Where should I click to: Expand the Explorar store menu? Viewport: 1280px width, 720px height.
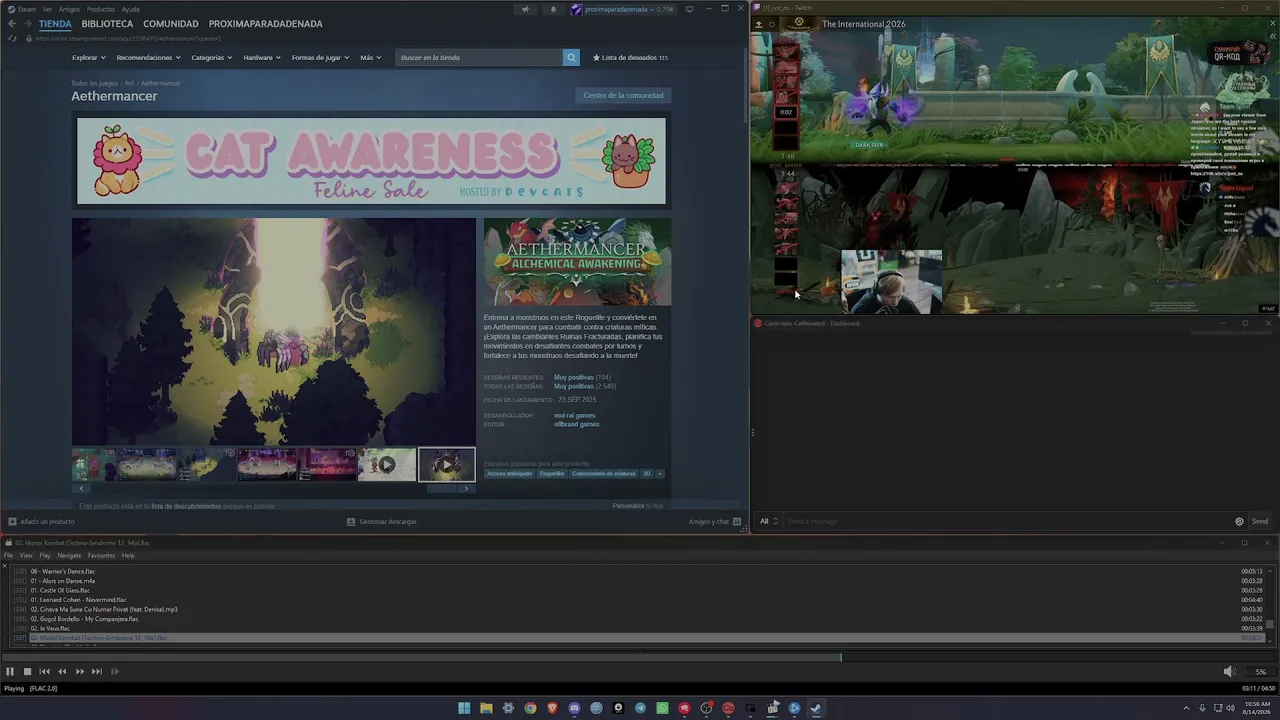click(88, 57)
